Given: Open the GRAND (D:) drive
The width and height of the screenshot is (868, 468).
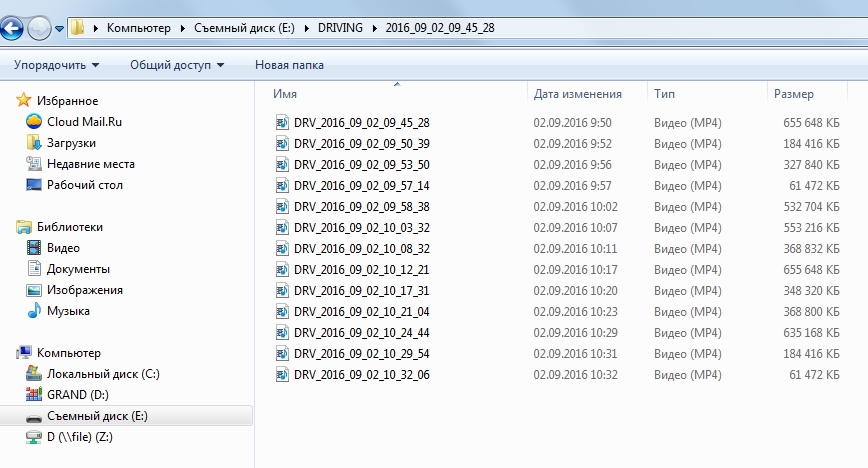Looking at the screenshot, I should tap(77, 395).
